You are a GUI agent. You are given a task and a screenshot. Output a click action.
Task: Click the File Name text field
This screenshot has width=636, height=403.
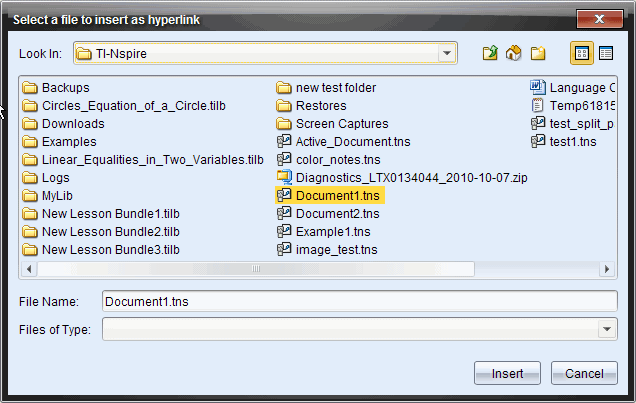click(360, 301)
